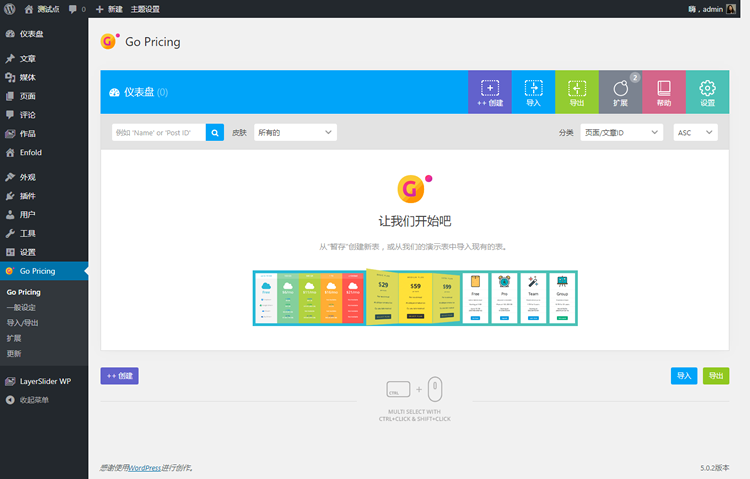
Task: Focus the Name or Post ID search field
Action: coord(159,133)
